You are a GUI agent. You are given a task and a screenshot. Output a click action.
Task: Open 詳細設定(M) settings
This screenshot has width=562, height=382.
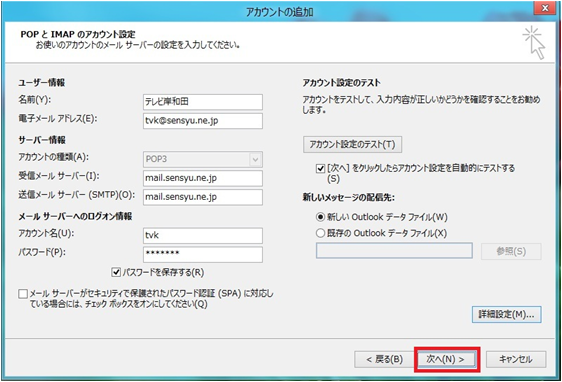tap(506, 315)
